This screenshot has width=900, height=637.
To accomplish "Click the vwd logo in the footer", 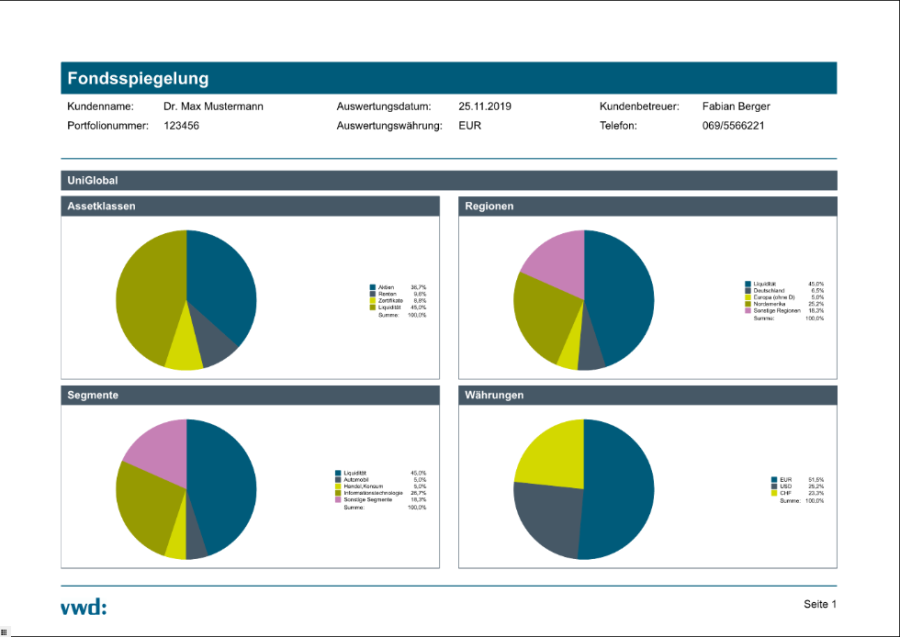I will pyautogui.click(x=83, y=606).
